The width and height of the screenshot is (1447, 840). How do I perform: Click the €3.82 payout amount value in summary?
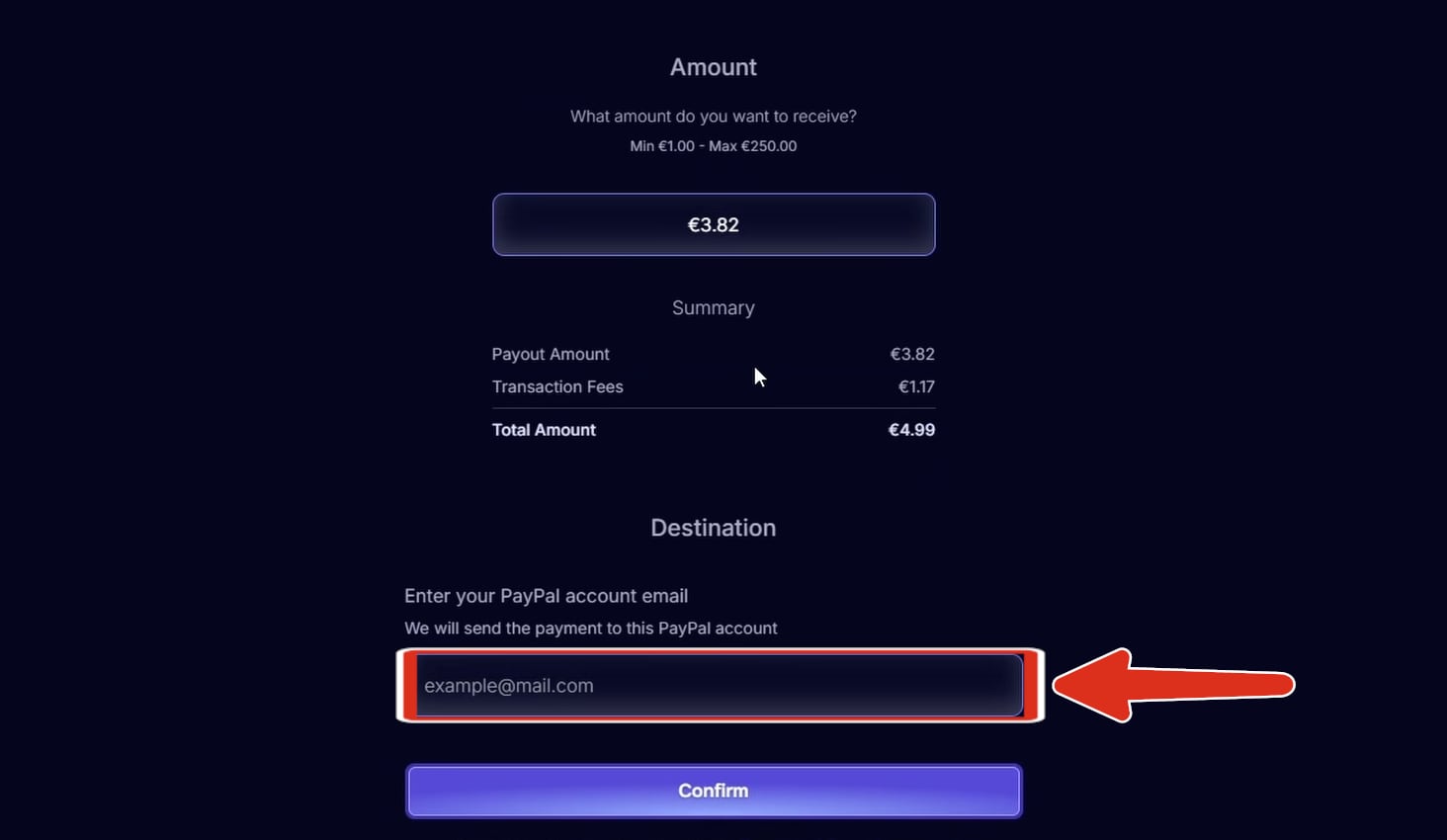(x=912, y=354)
